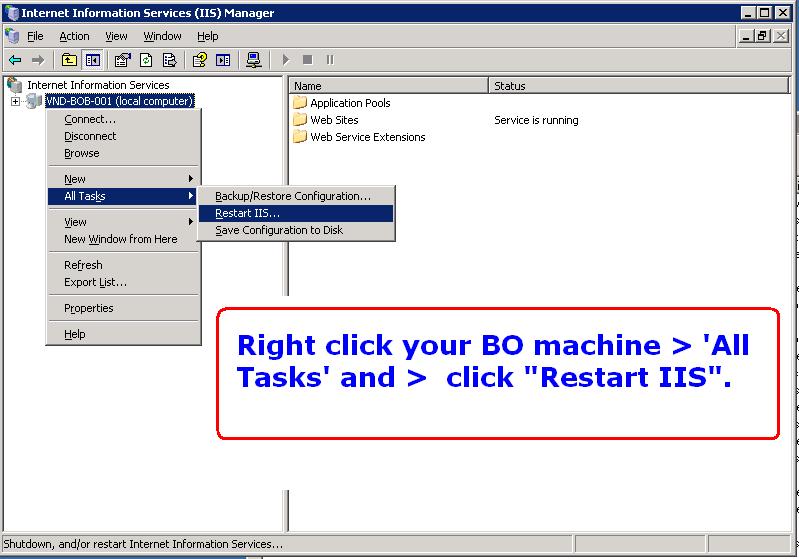The image size is (799, 559).
Task: Expand the All Tasks submenu
Action: click(x=123, y=196)
